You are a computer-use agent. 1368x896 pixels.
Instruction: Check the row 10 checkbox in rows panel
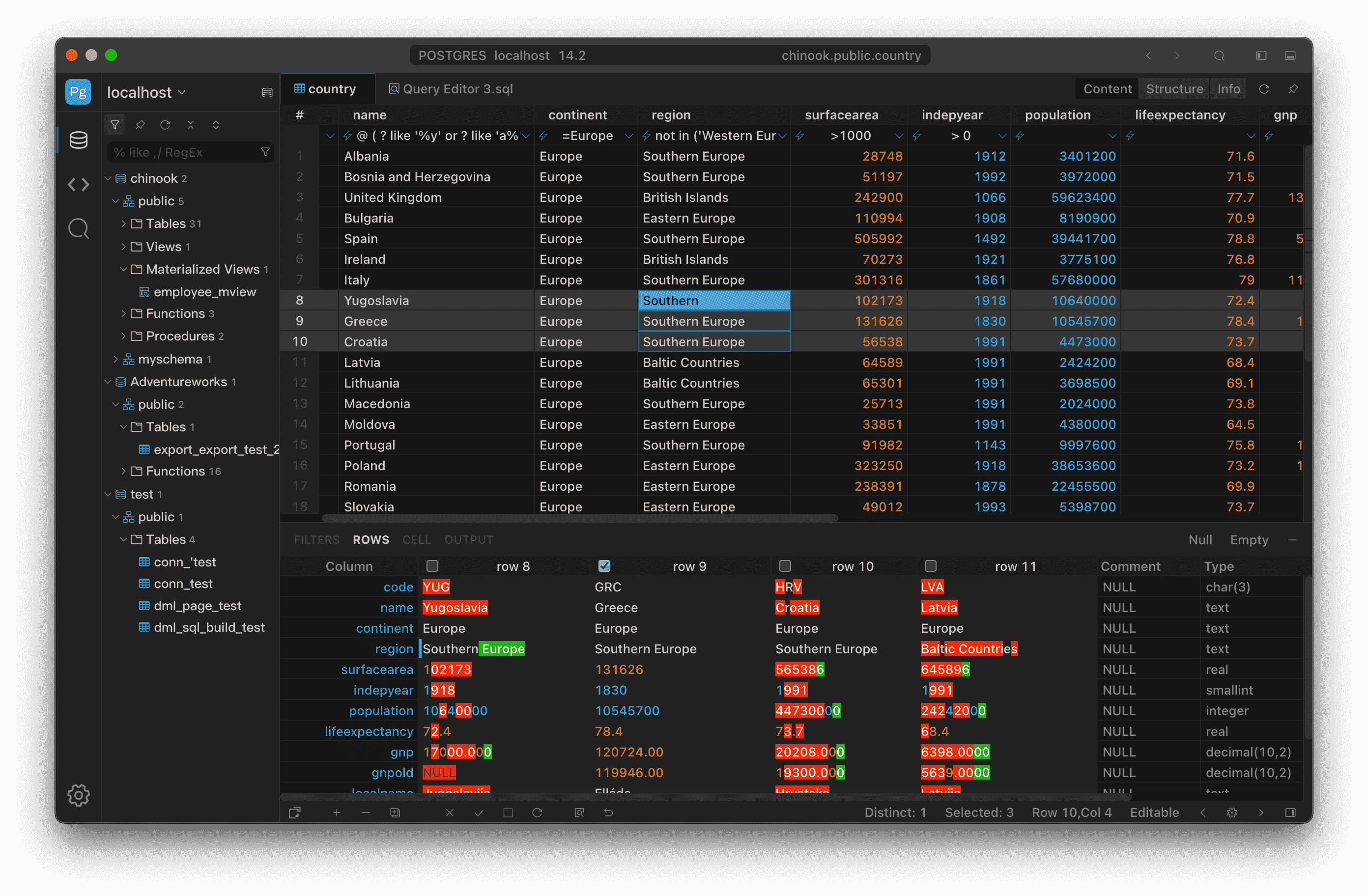click(x=785, y=566)
